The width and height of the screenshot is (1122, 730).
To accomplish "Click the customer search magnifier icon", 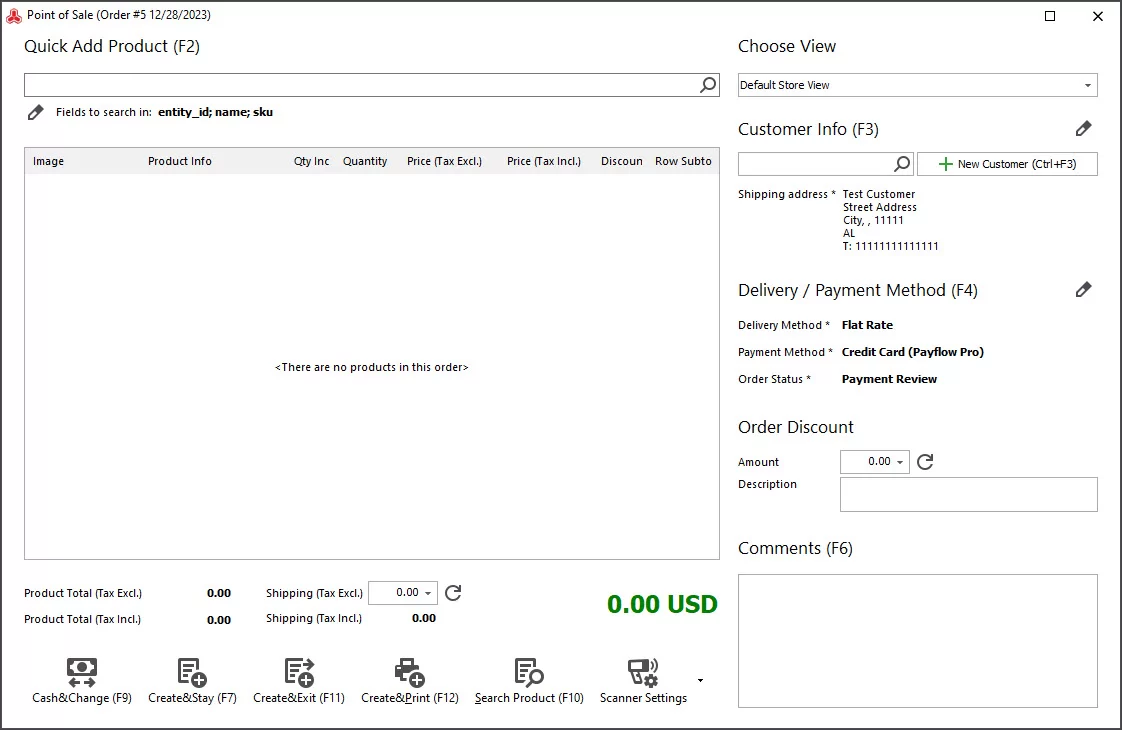I will [x=902, y=164].
